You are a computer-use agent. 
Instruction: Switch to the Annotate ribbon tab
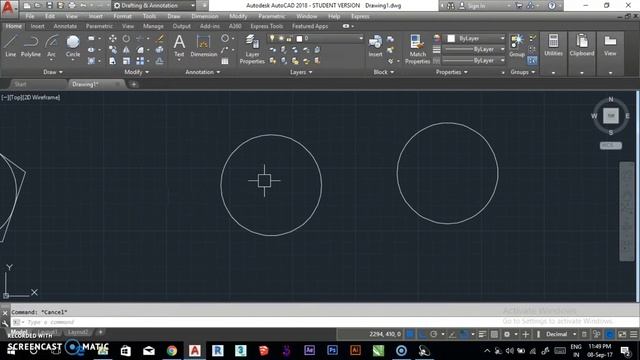(65, 26)
